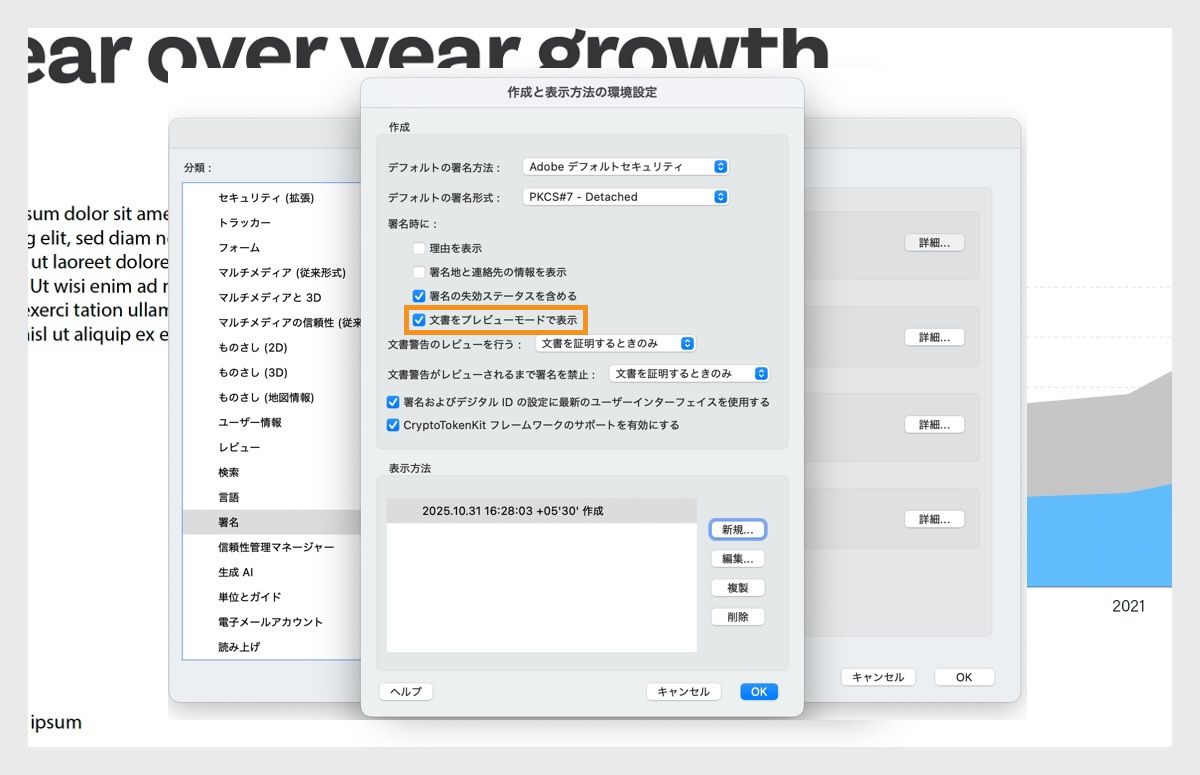Open デフォルトの署名方法 dropdown
This screenshot has height=775, width=1200.
[625, 167]
